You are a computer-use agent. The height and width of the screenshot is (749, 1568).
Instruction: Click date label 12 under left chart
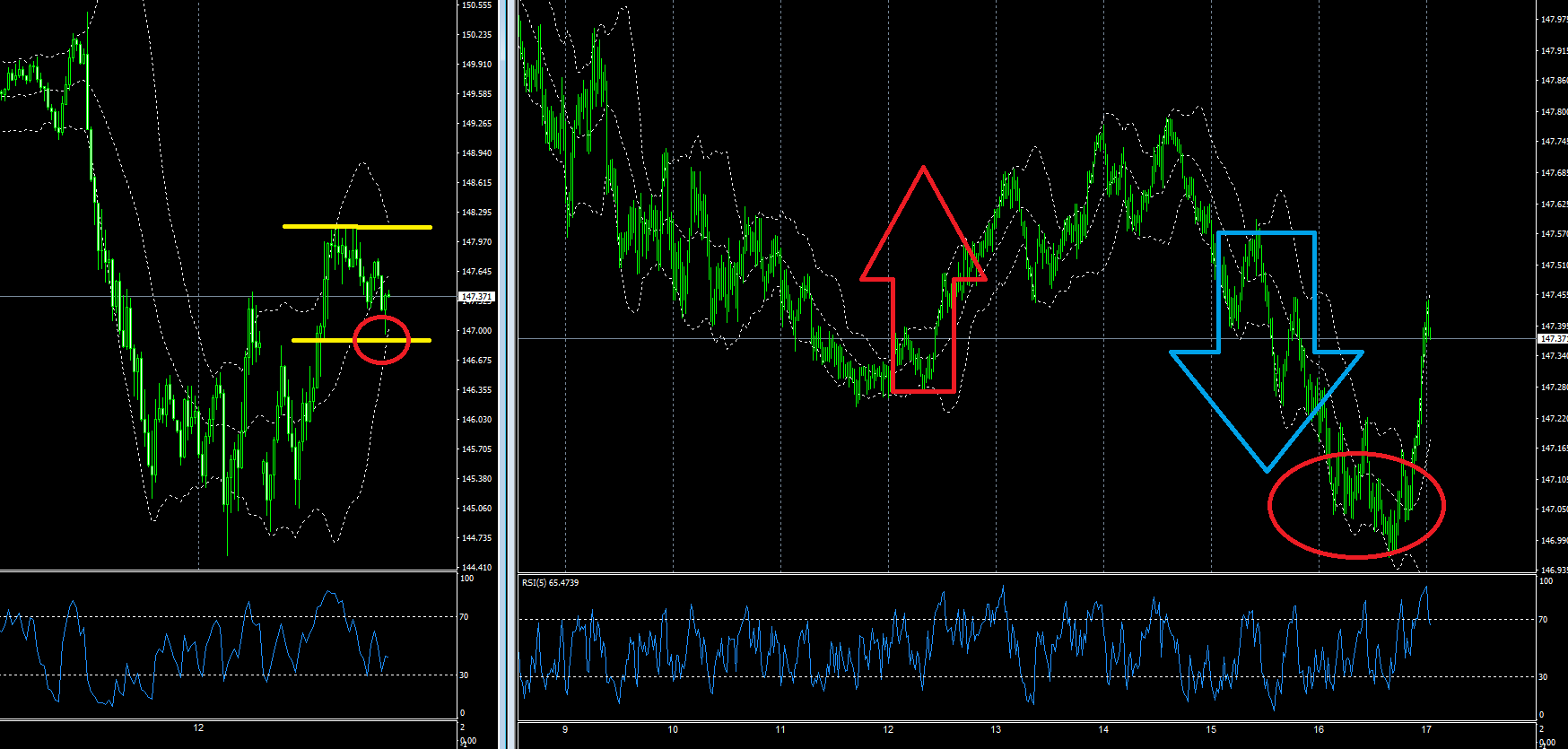tap(198, 728)
